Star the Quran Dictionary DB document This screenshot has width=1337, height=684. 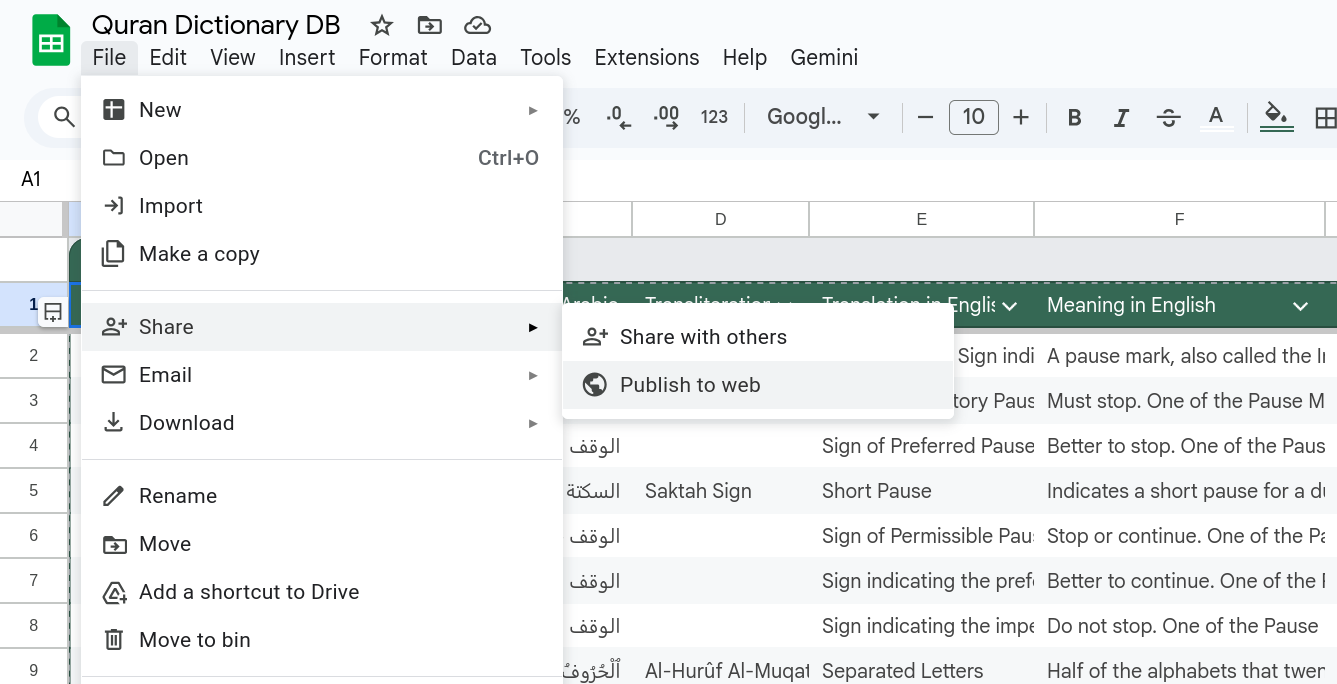click(x=381, y=26)
